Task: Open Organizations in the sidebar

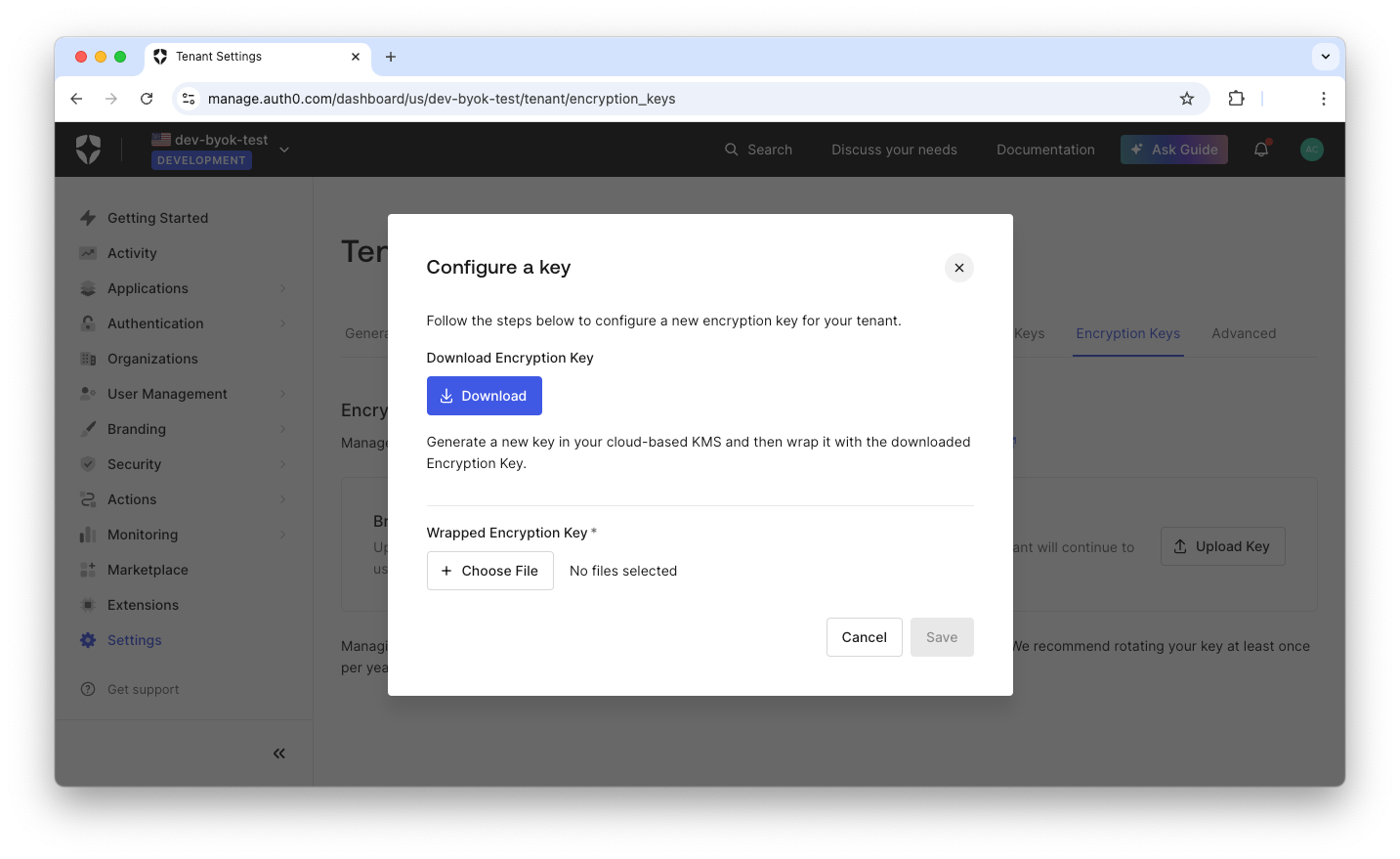Action: (152, 359)
